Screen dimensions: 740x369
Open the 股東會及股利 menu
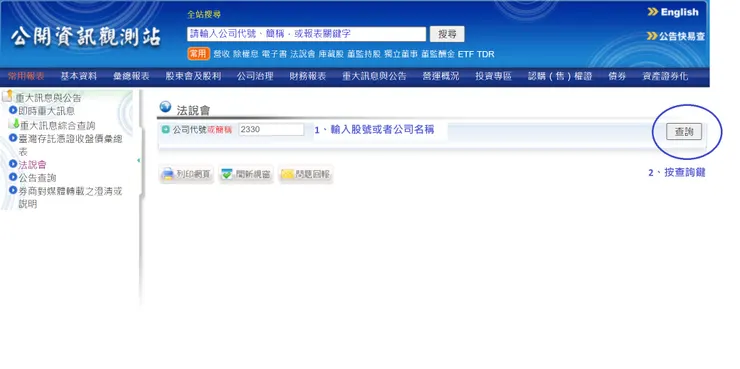point(193,76)
